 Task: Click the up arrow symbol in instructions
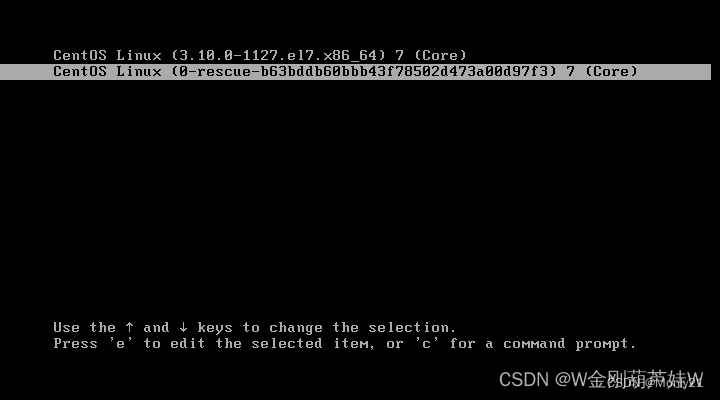(129, 327)
